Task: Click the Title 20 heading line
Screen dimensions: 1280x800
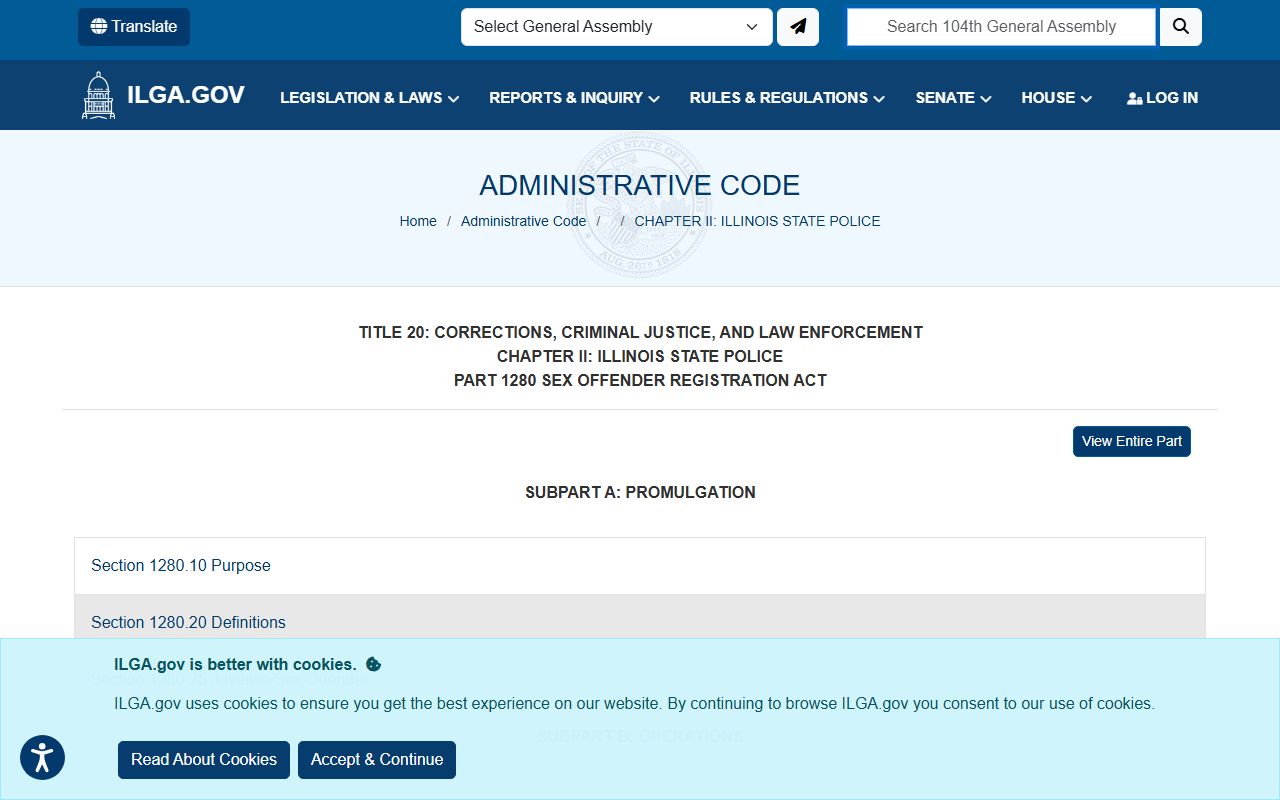Action: pyautogui.click(x=640, y=332)
